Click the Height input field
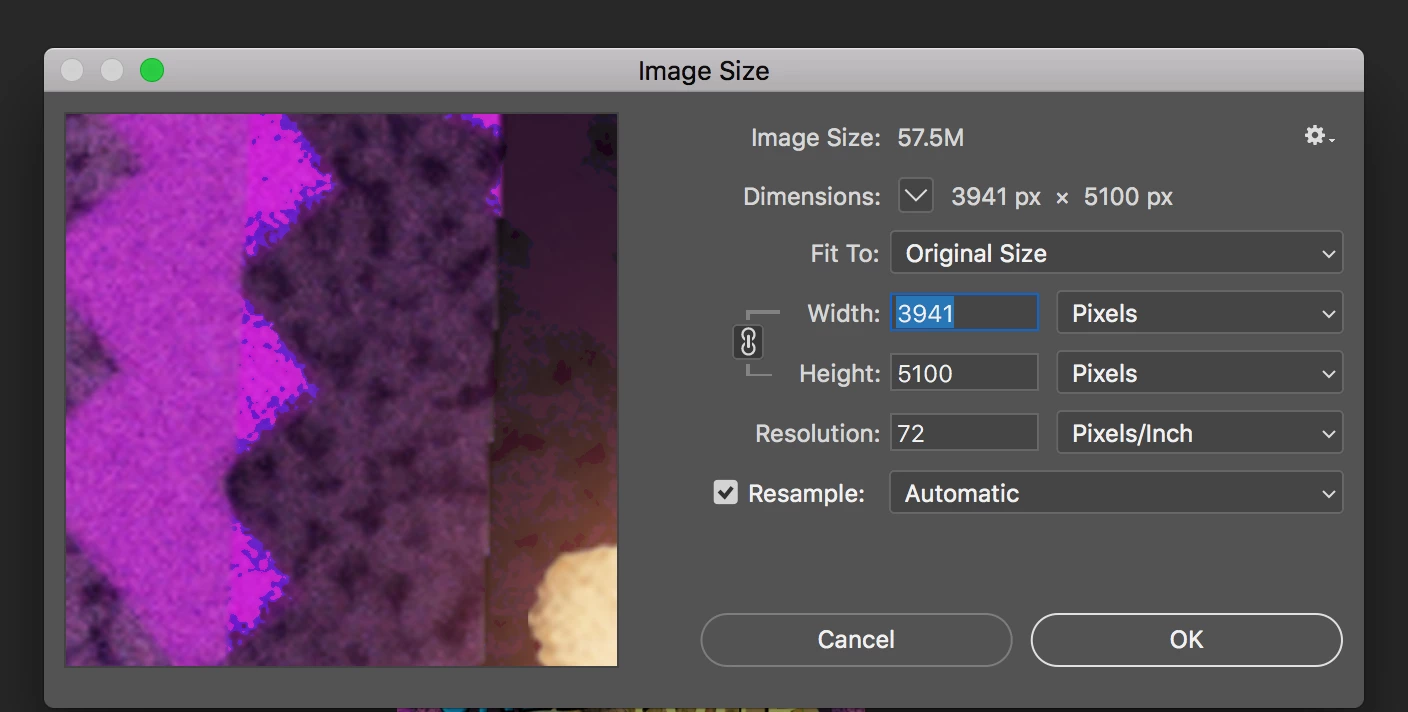This screenshot has width=1408, height=712. pyautogui.click(x=964, y=373)
